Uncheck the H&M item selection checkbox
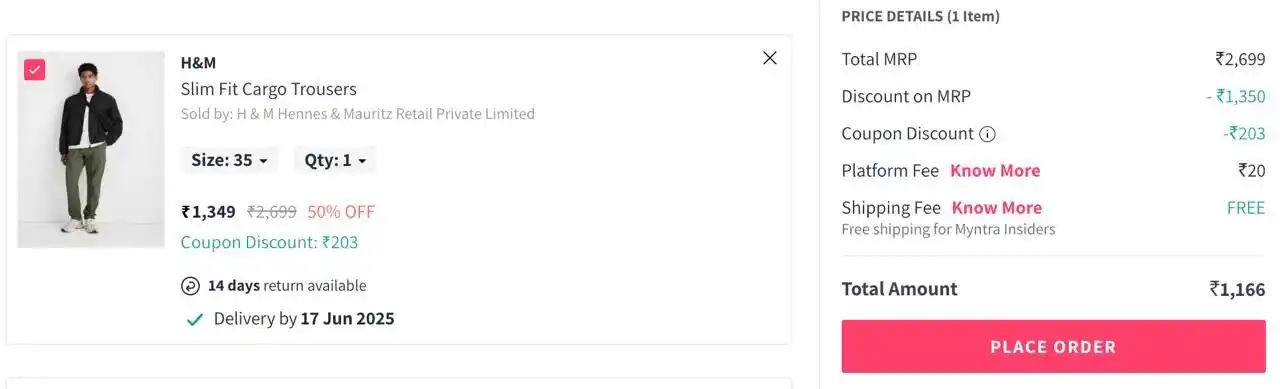This screenshot has width=1280, height=389. pyautogui.click(x=35, y=70)
